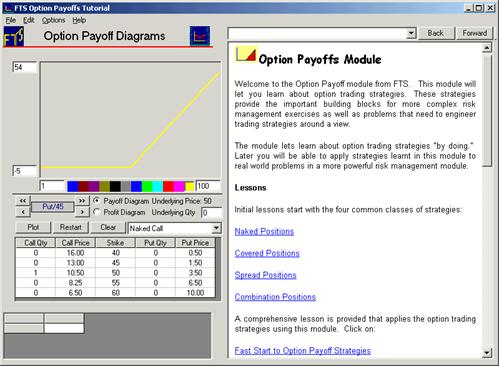Click the single-right arrow (>) button
The width and height of the screenshot is (499, 366).
pyautogui.click(x=82, y=212)
